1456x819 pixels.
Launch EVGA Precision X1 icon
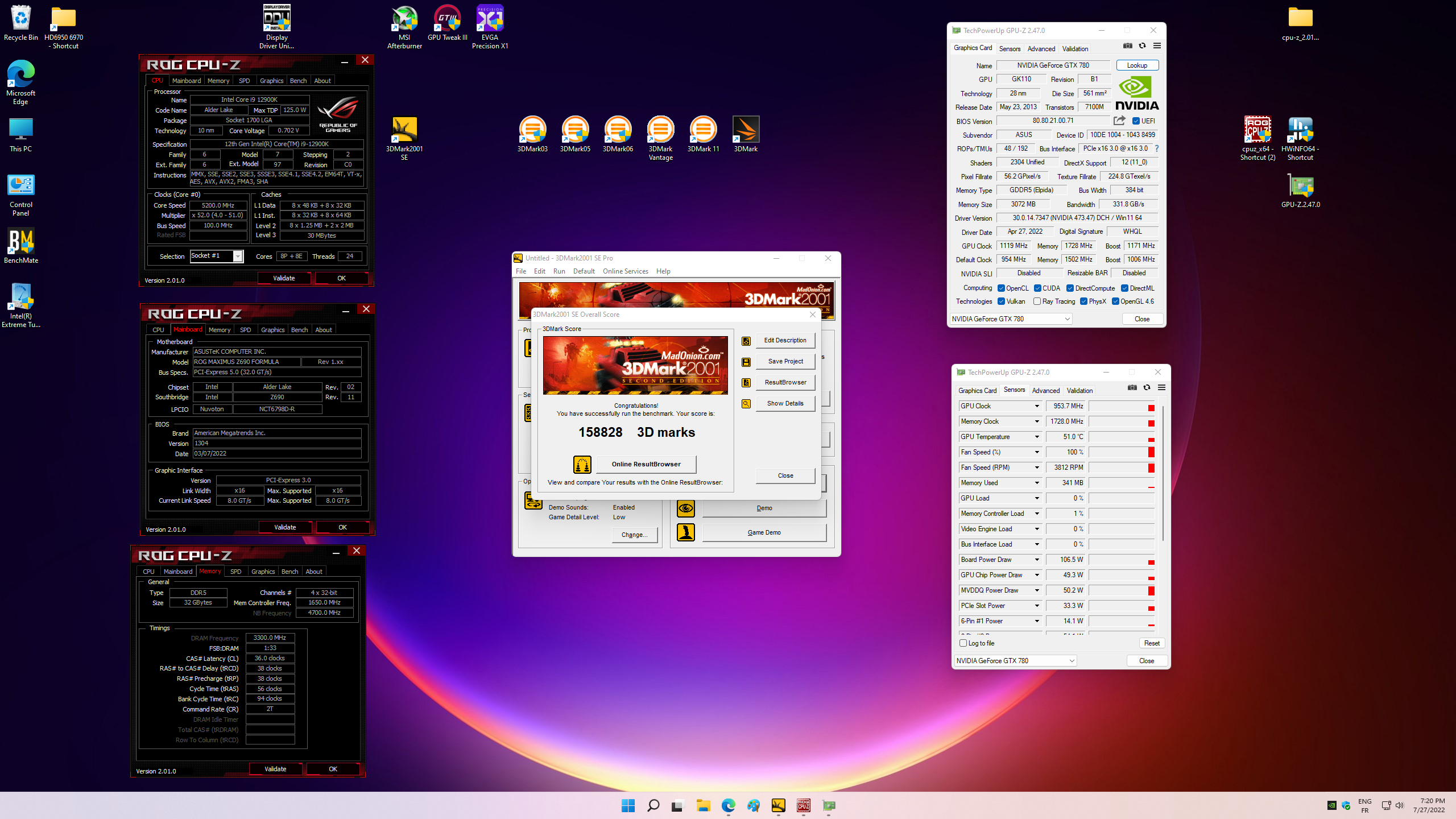(x=490, y=27)
